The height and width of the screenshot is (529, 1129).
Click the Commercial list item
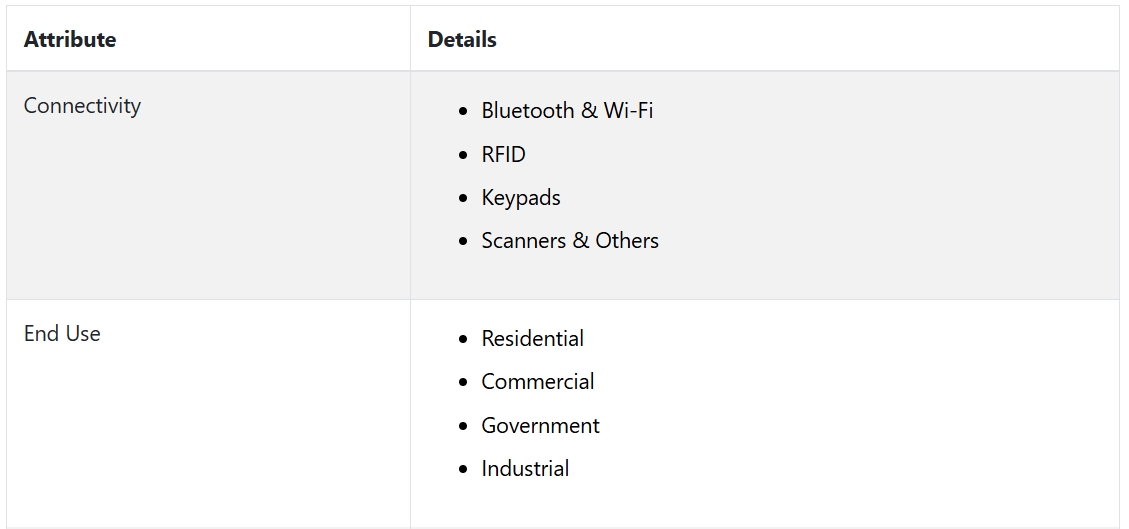click(x=538, y=381)
